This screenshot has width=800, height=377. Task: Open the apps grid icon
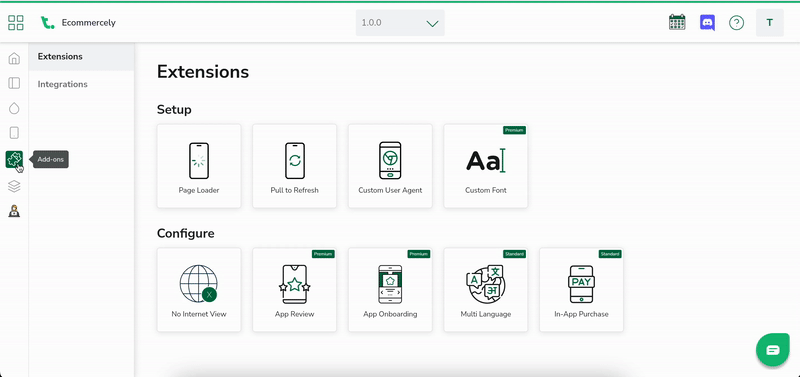coord(16,22)
